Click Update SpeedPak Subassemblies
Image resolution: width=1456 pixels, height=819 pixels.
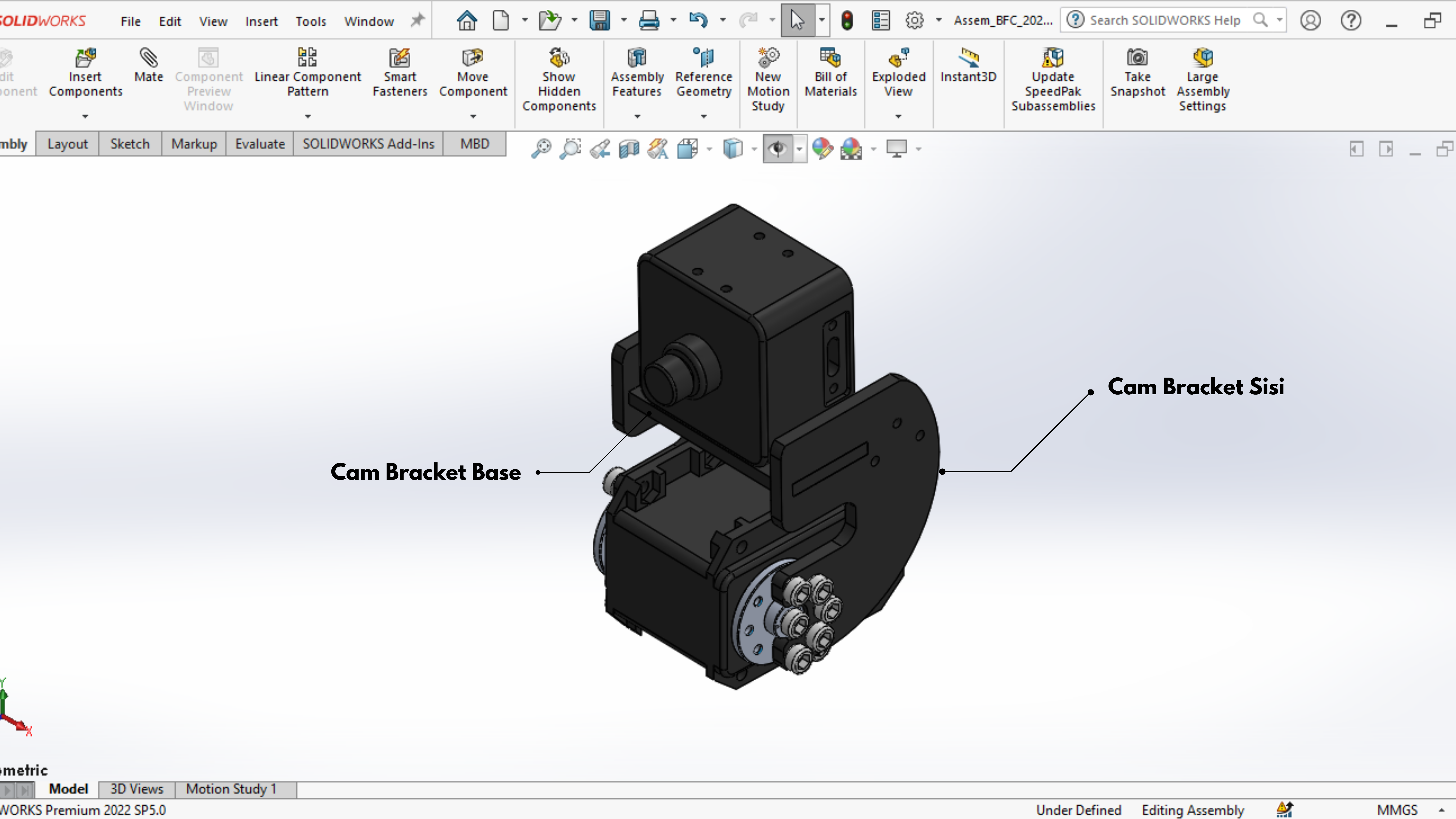point(1053,80)
